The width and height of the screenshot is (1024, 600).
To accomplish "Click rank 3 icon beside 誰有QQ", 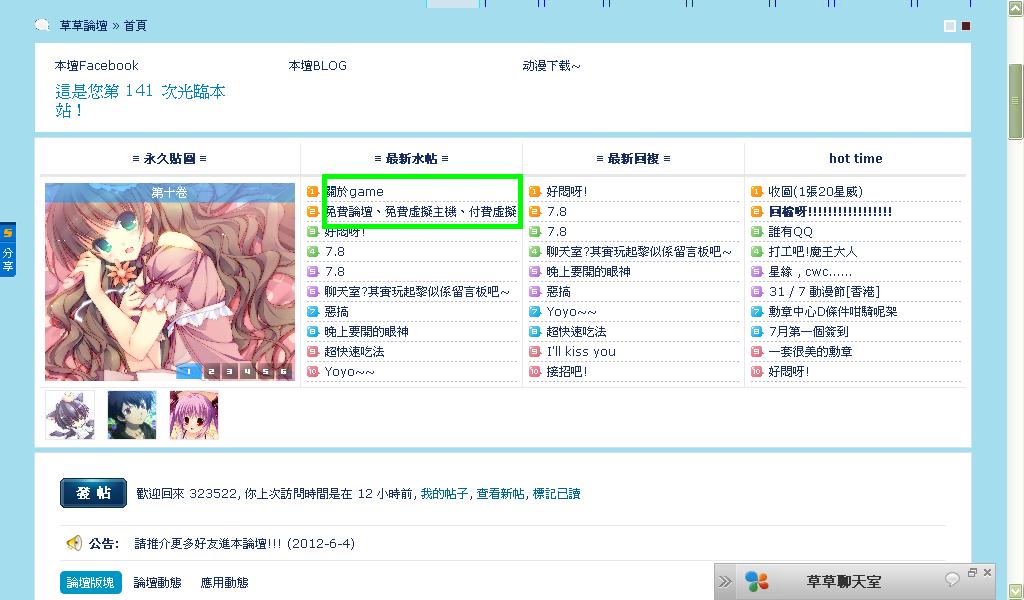I will pos(757,231).
